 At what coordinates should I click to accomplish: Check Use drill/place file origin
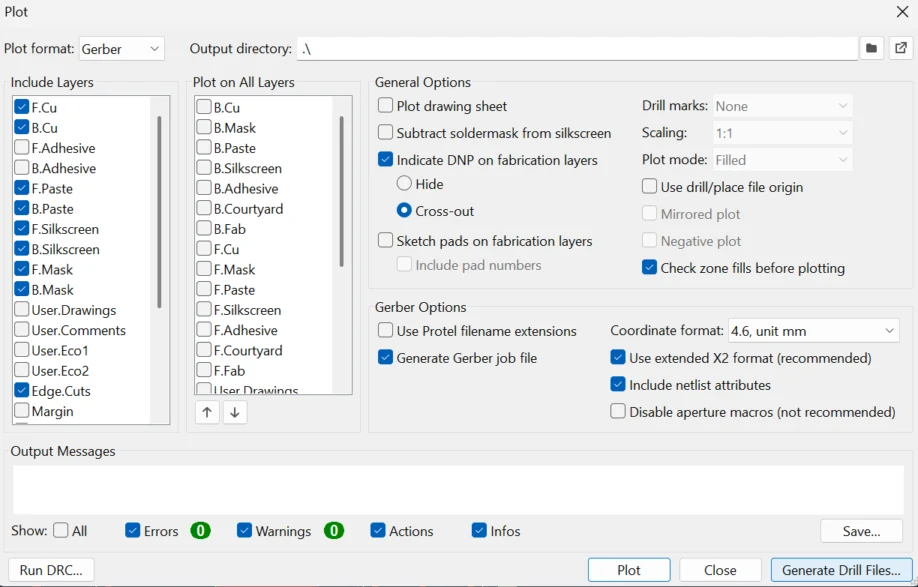pyautogui.click(x=650, y=187)
